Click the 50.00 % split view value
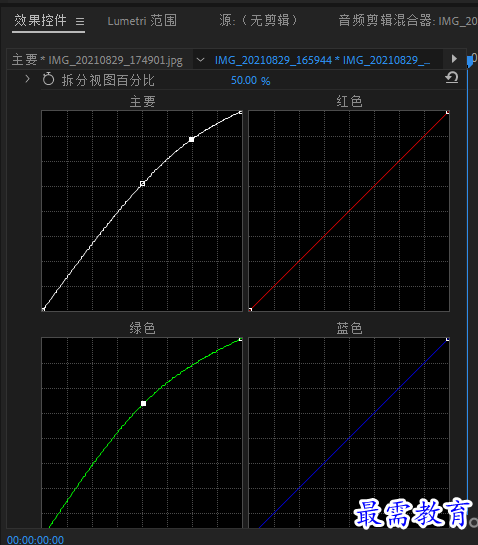478x545 pixels. pyautogui.click(x=251, y=81)
